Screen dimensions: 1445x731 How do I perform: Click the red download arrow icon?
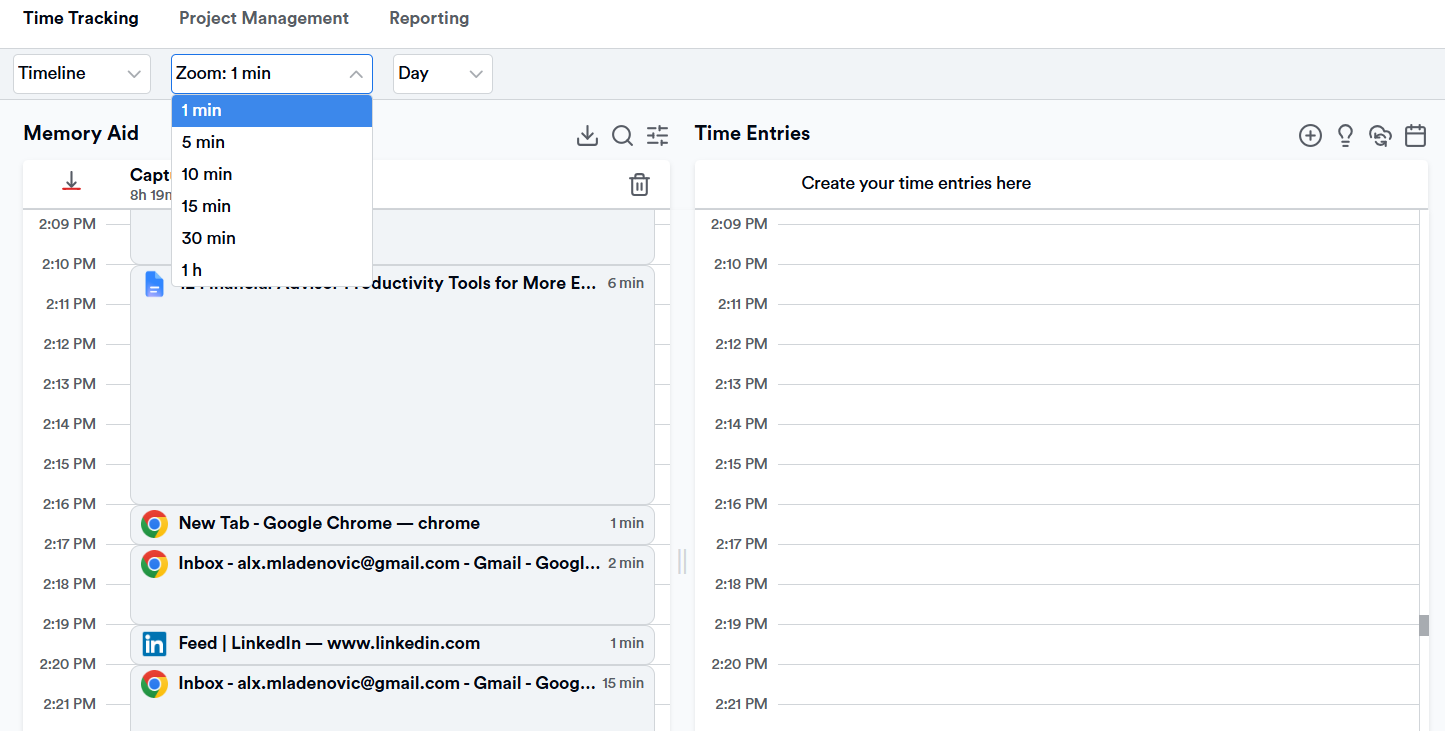point(71,181)
